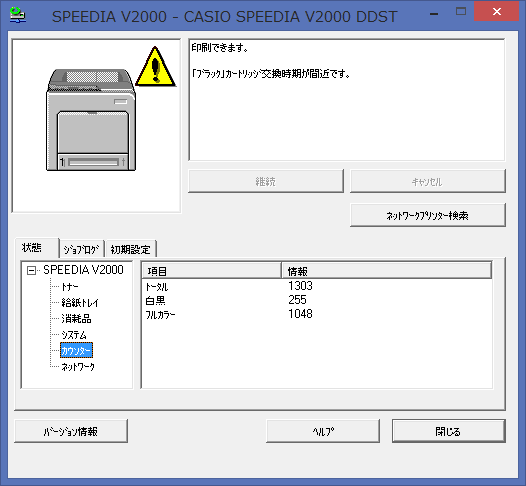Click the 項目 column header
The image size is (526, 486).
click(211, 270)
